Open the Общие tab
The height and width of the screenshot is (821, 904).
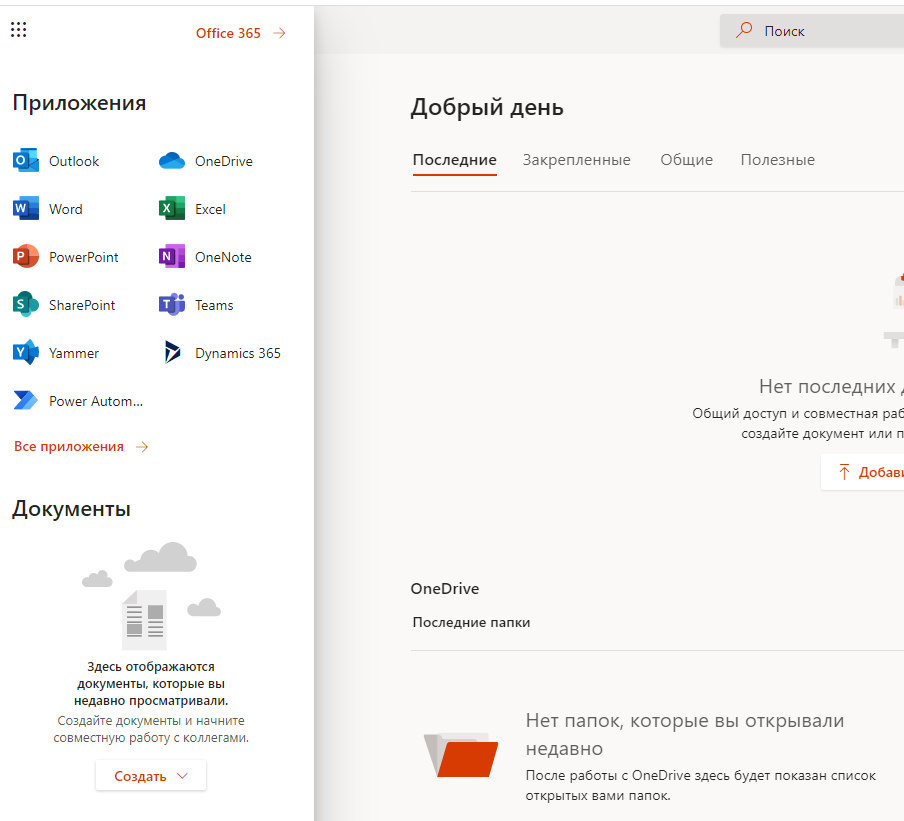(687, 160)
